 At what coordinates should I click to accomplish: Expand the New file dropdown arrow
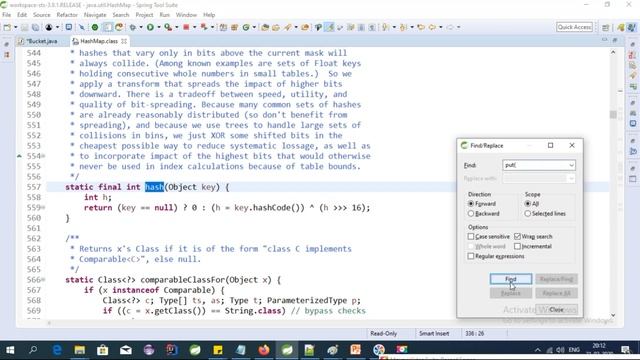pos(16,27)
